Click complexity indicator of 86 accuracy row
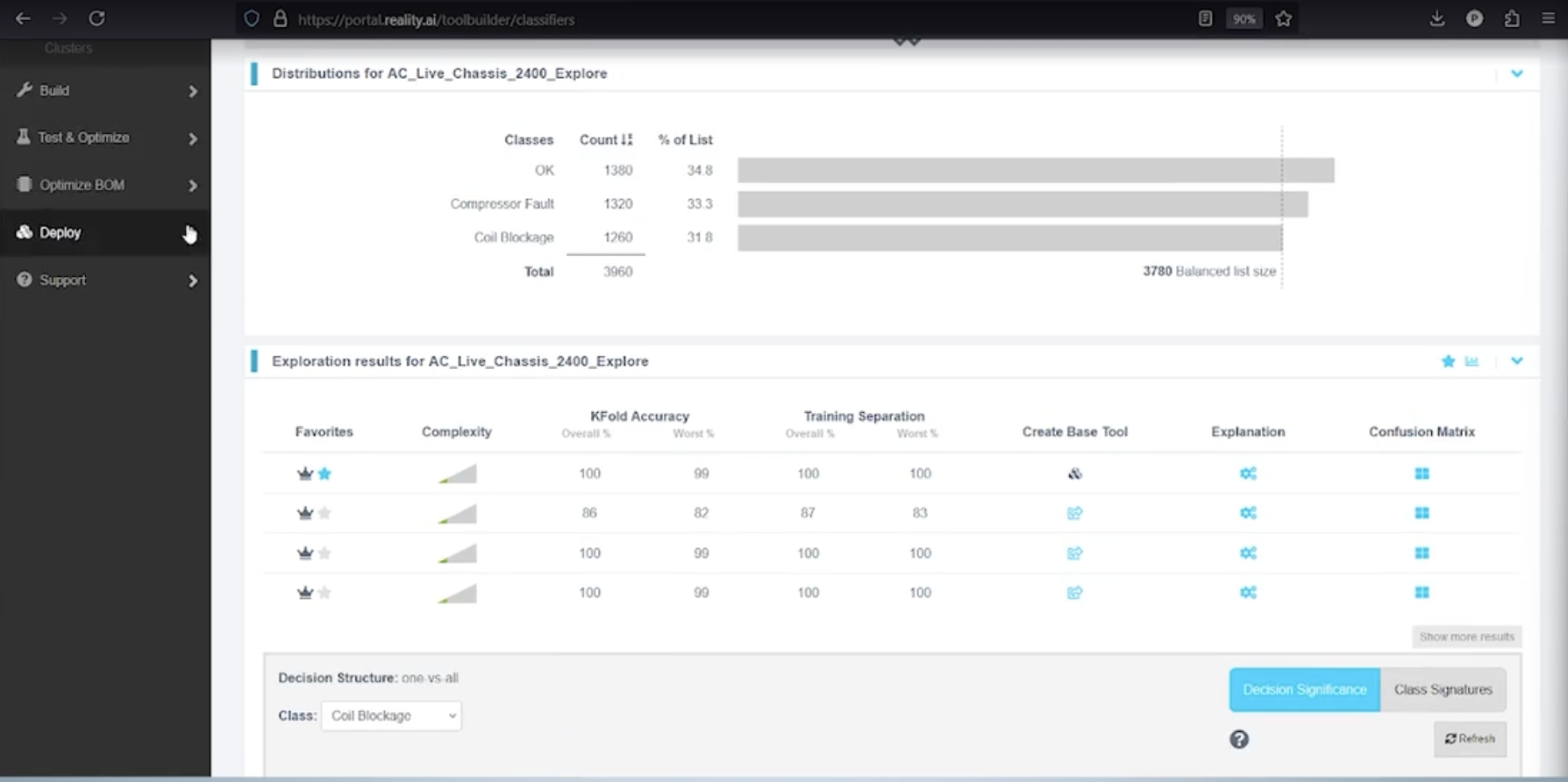 457,514
